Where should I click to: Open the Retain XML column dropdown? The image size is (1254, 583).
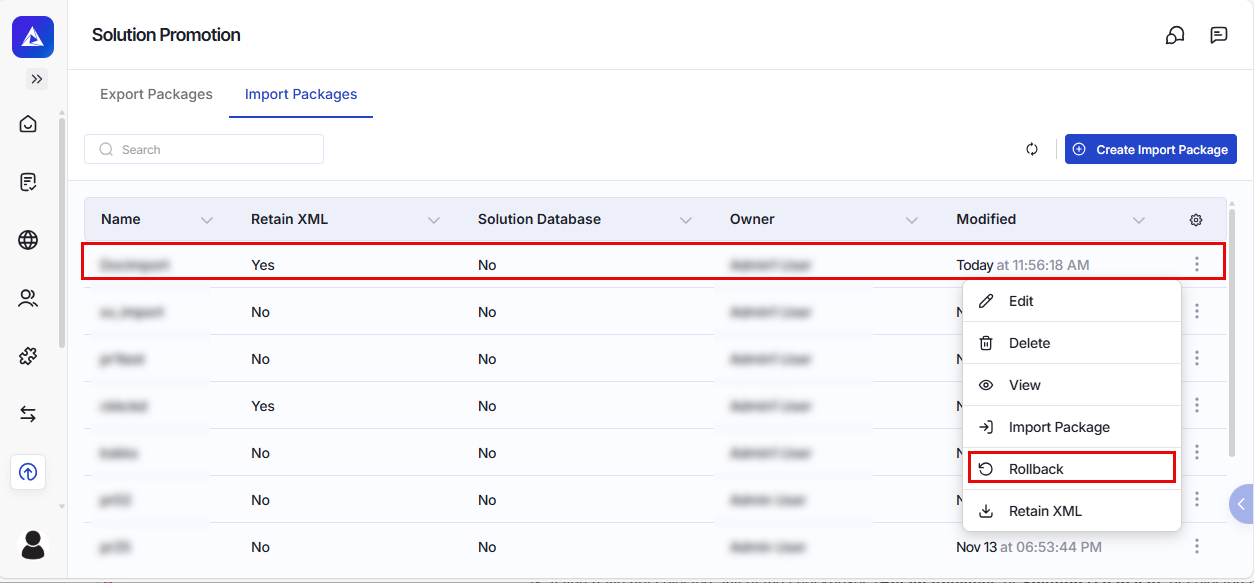coord(434,220)
